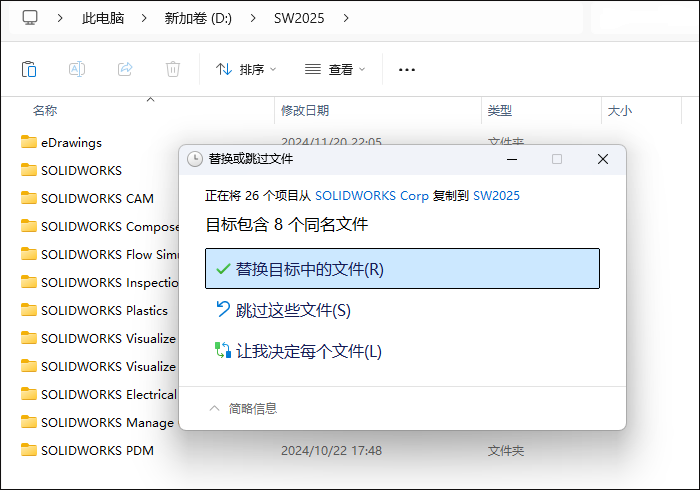Expand chevron after 此电脑 breadcrumb
The image size is (700, 490).
click(144, 18)
